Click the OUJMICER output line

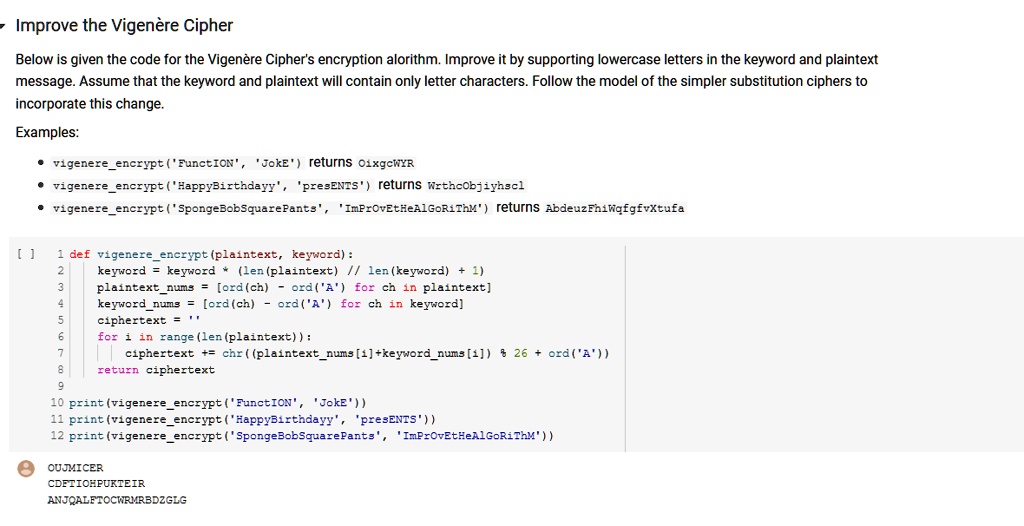click(x=75, y=468)
